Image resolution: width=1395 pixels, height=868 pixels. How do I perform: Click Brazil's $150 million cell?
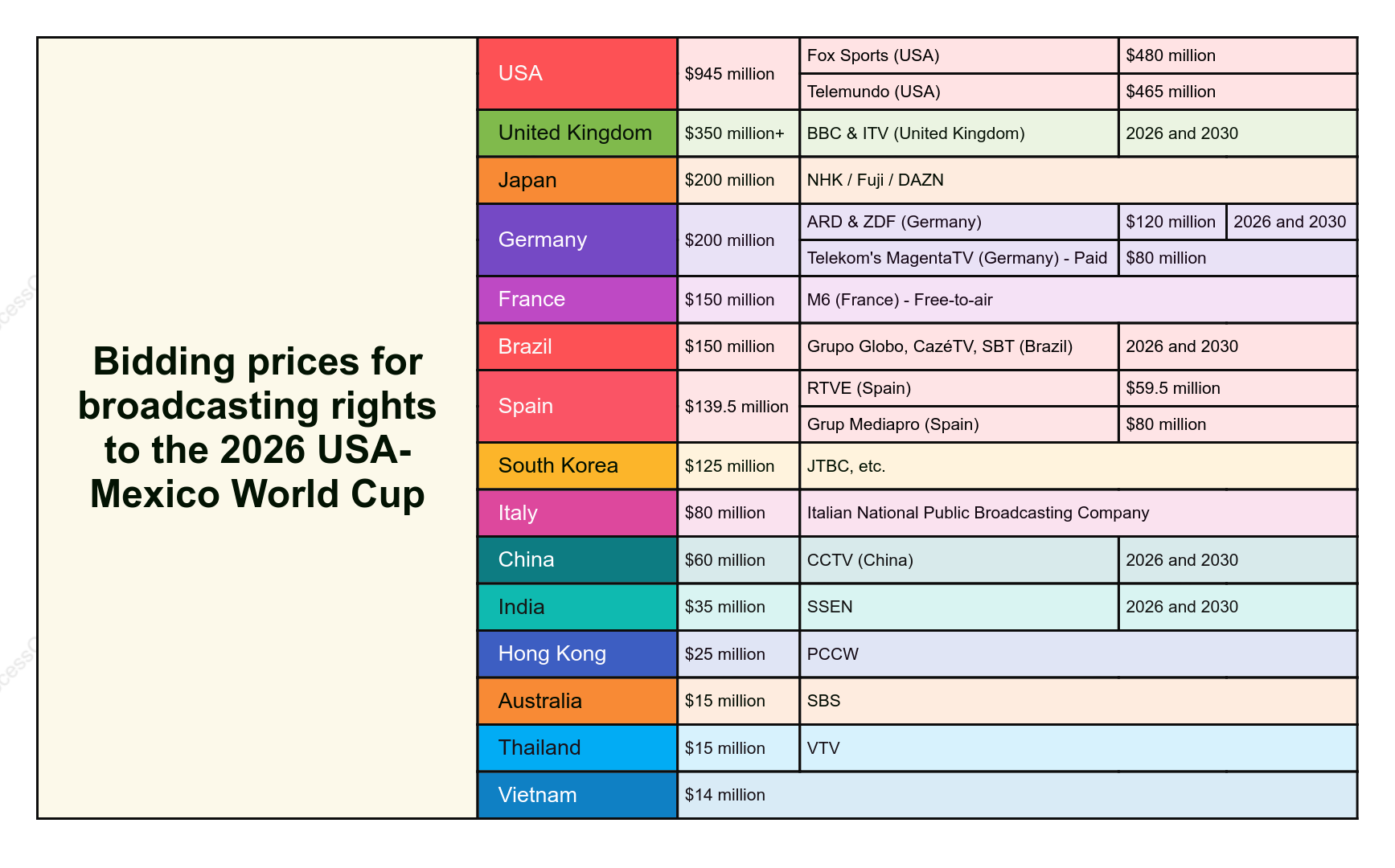click(739, 346)
